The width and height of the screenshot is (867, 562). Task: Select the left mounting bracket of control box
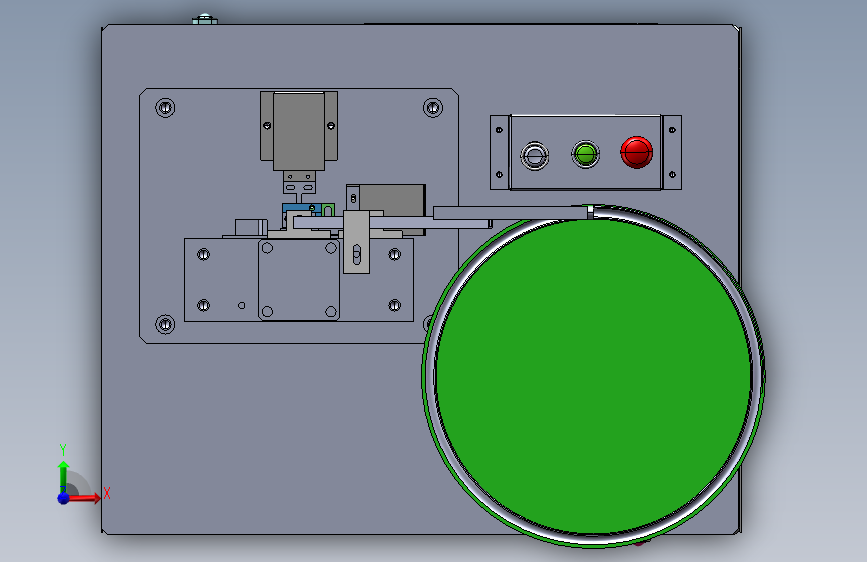(500, 153)
